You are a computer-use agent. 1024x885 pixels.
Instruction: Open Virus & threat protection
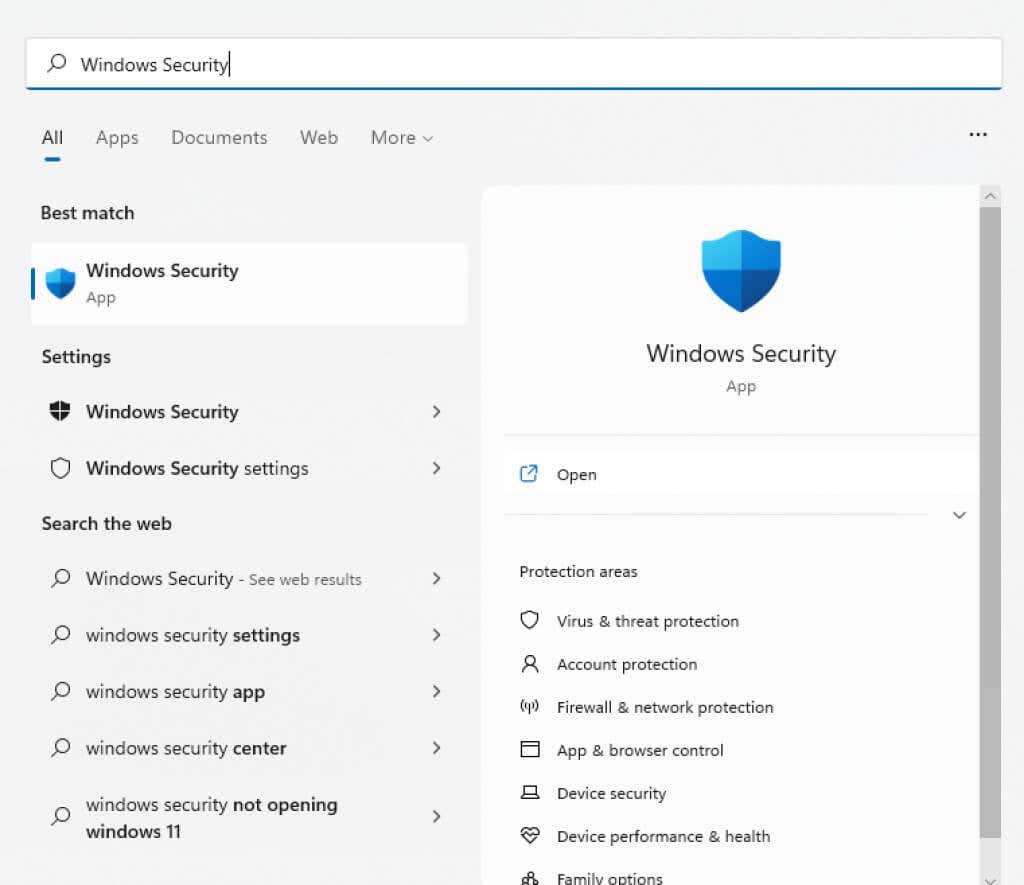(x=647, y=621)
